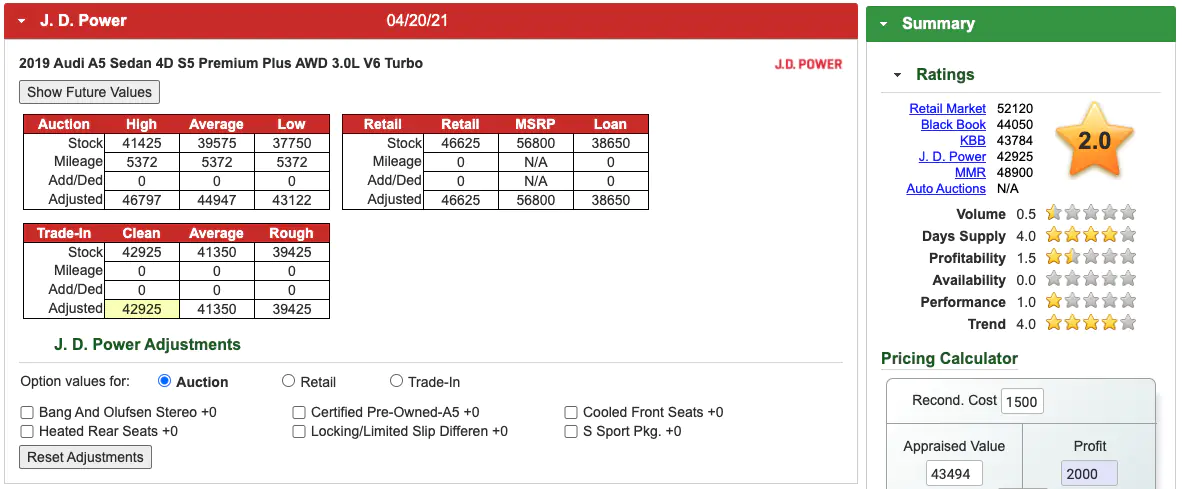This screenshot has width=1182, height=489.
Task: Open the KBB link
Action: 972,140
